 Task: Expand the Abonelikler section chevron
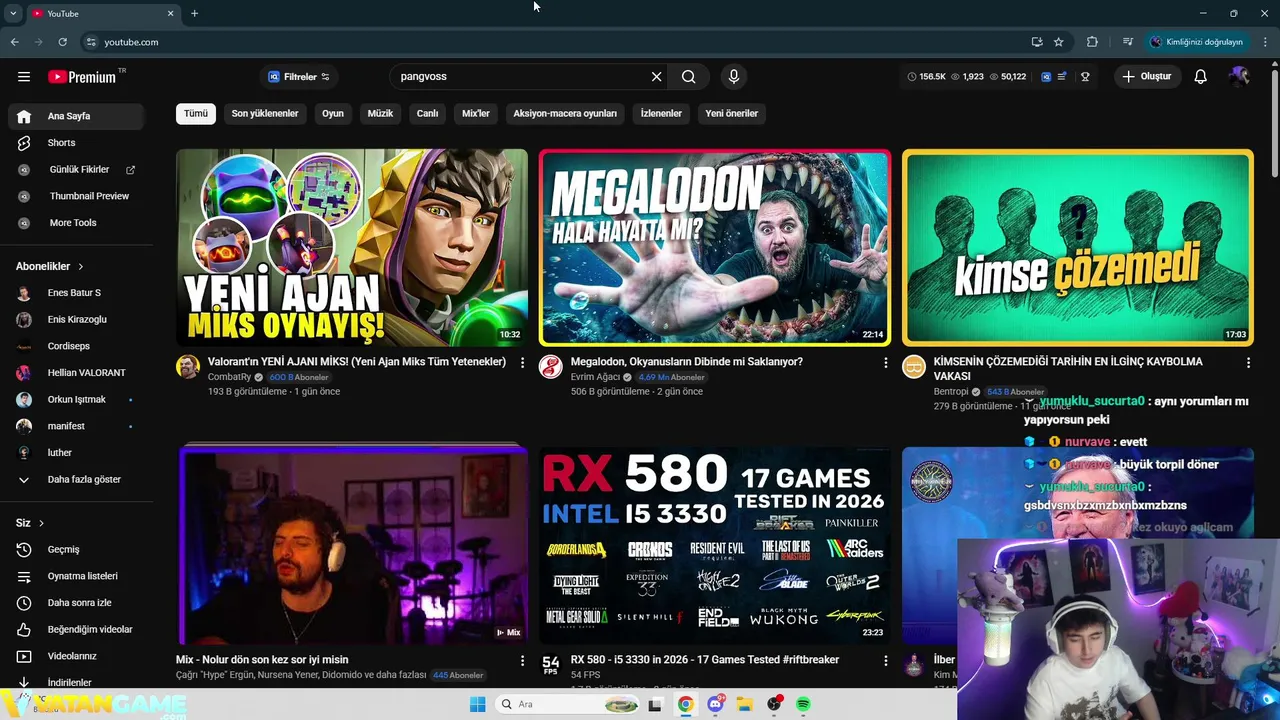81,267
